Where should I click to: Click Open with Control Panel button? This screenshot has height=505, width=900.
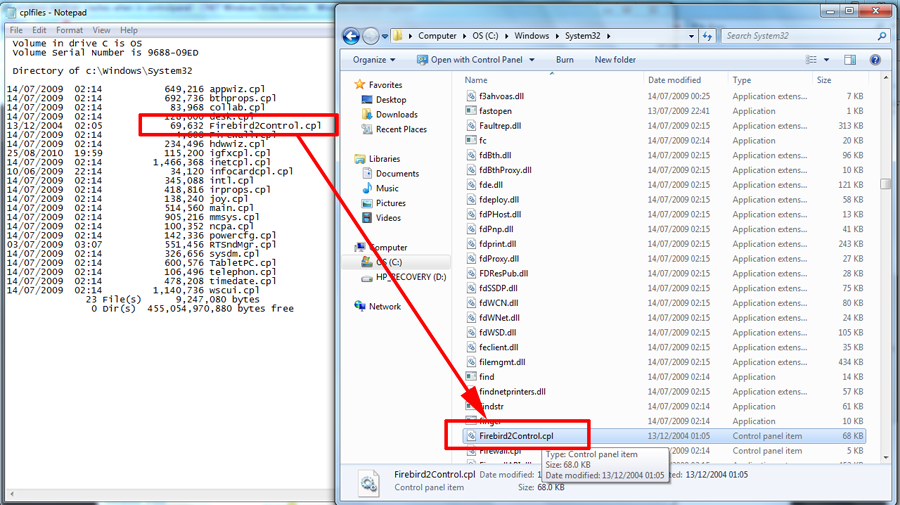click(470, 60)
